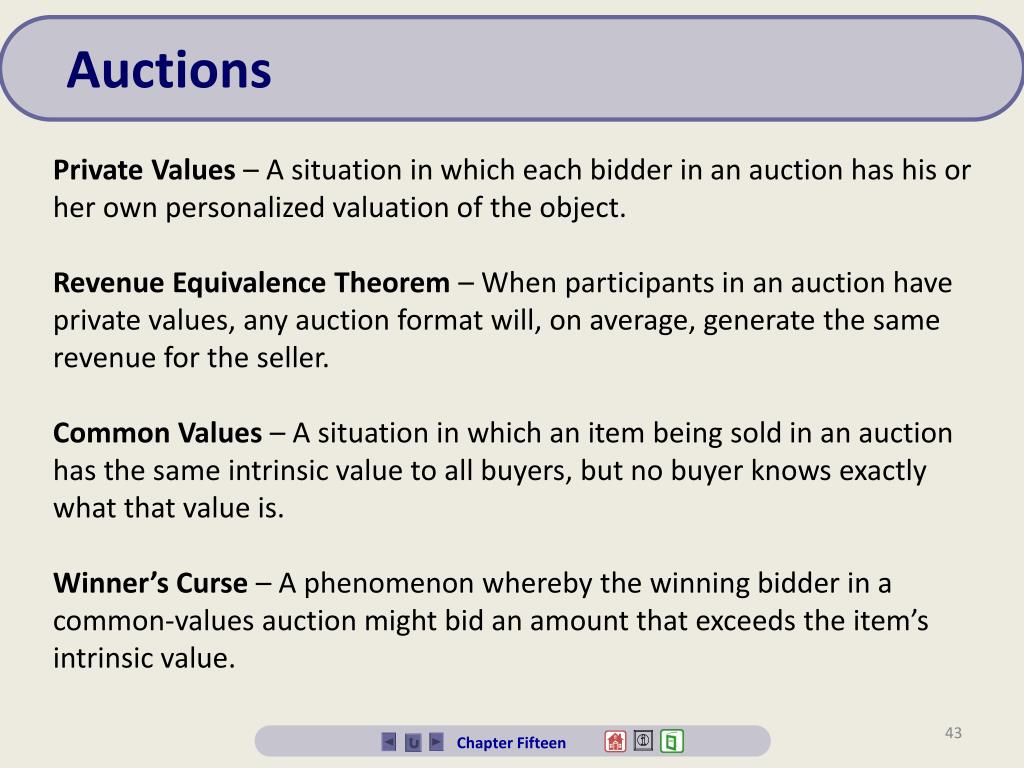This screenshot has width=1024, height=768.
Task: Click the Private Values definition text
Action: click(x=512, y=189)
